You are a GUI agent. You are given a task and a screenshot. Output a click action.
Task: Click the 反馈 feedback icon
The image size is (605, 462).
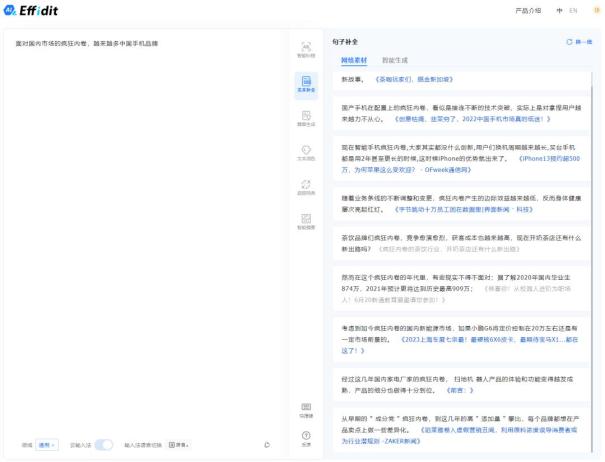pos(305,439)
